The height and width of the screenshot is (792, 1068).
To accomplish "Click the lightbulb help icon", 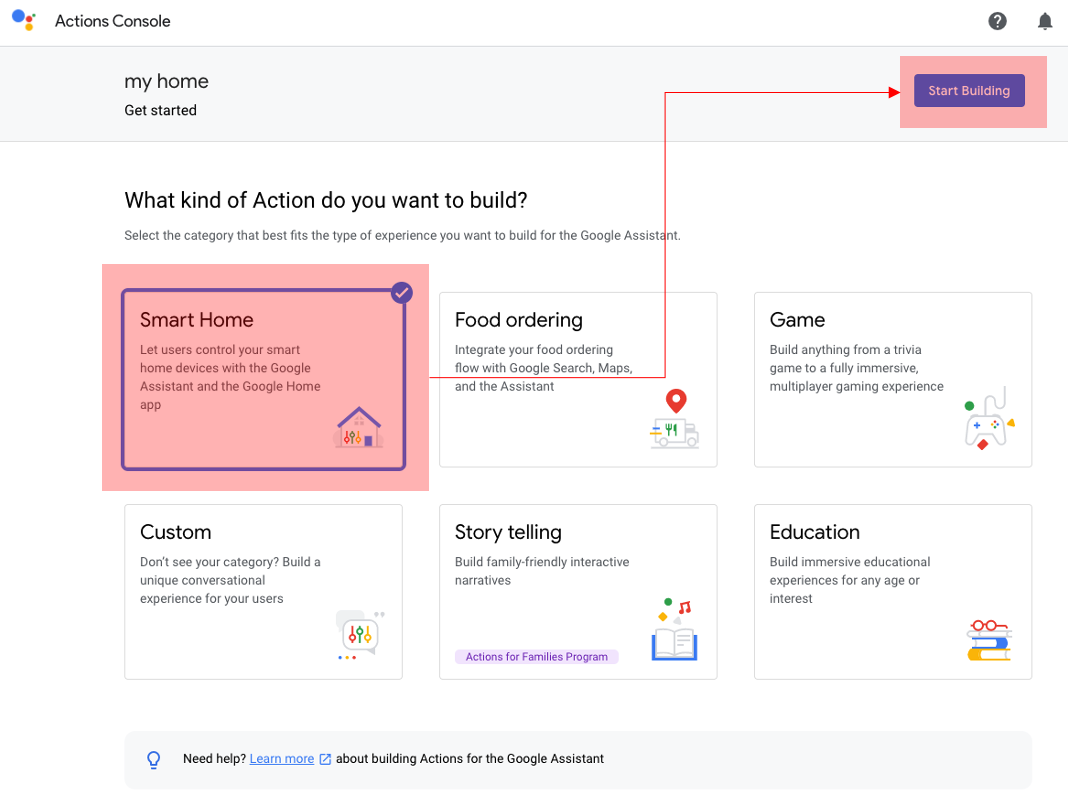I will click(154, 759).
